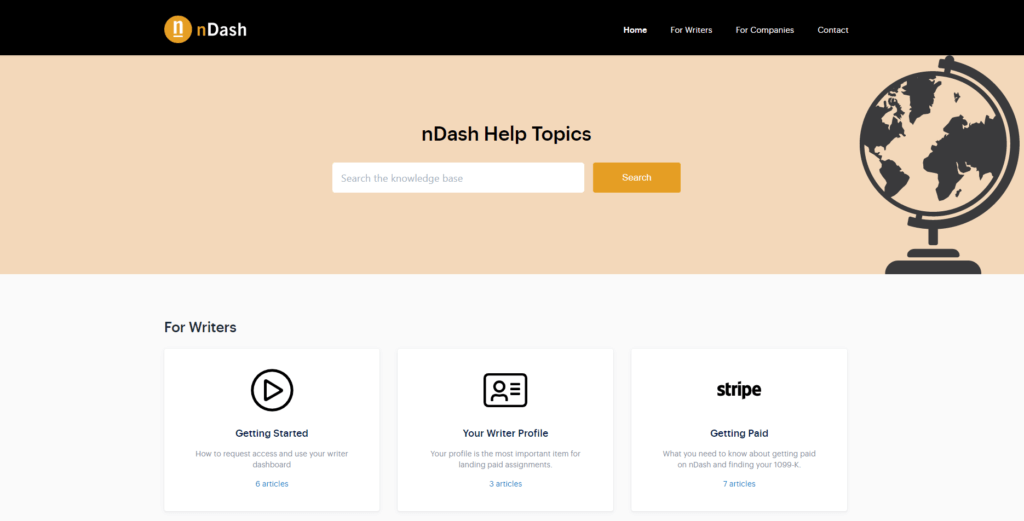Click the description mentioning 1099-K
1024x521 pixels.
click(739, 459)
